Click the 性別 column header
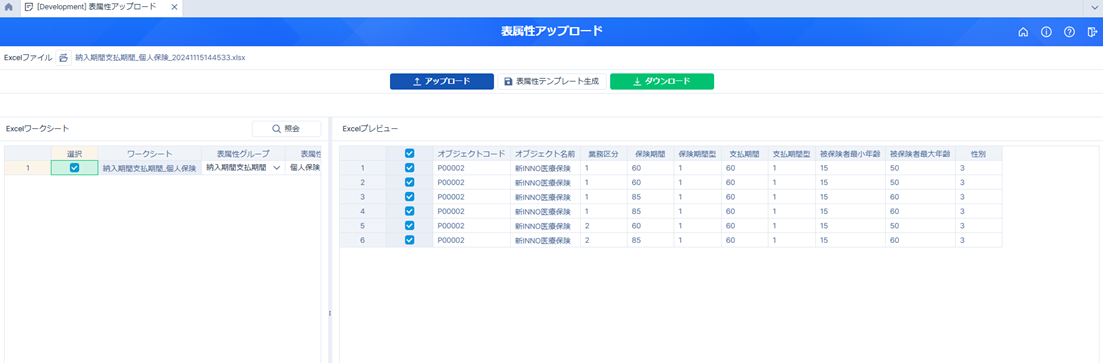This screenshot has height=363, width=1103. click(978, 153)
